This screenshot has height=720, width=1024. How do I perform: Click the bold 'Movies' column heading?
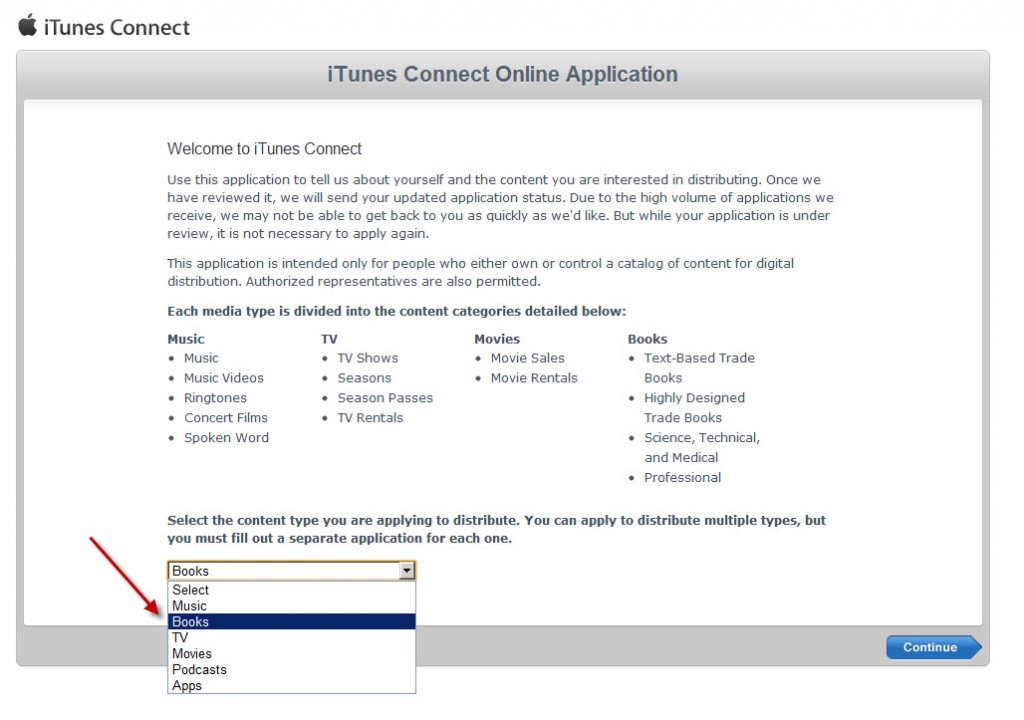[x=497, y=339]
